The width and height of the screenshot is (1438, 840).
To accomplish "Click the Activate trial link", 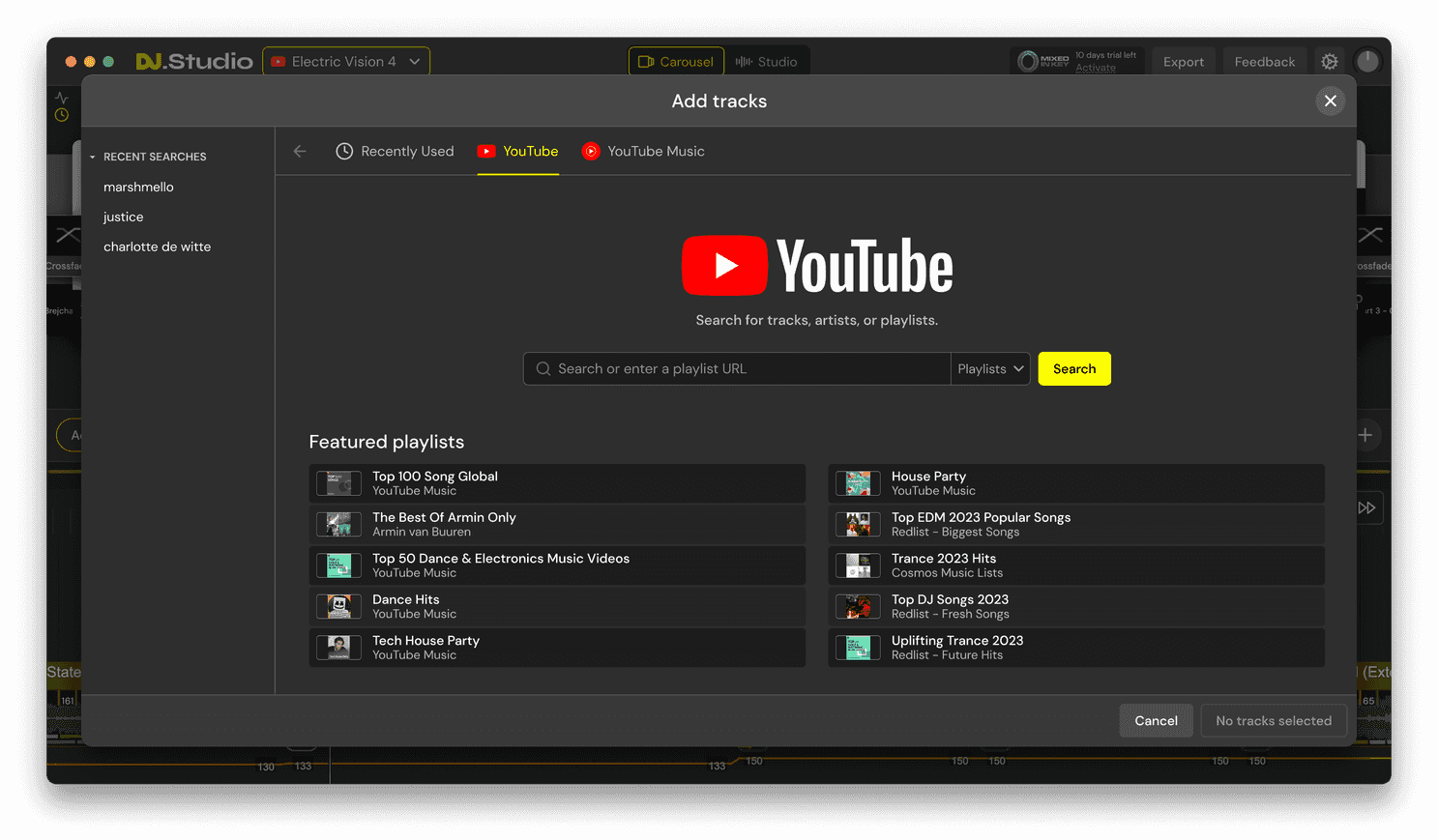I will 1095,68.
